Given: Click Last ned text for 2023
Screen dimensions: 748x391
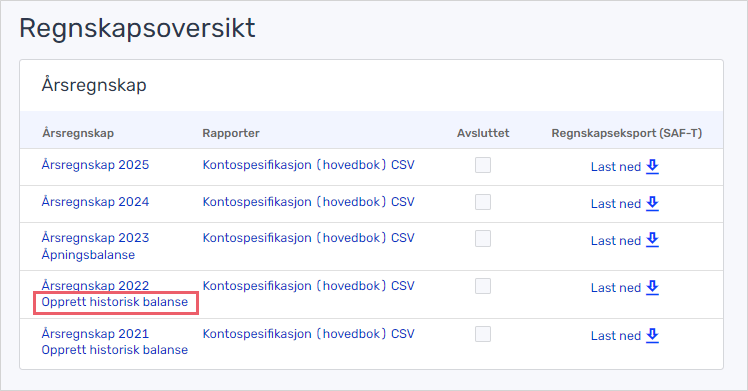Looking at the screenshot, I should pyautogui.click(x=616, y=241).
